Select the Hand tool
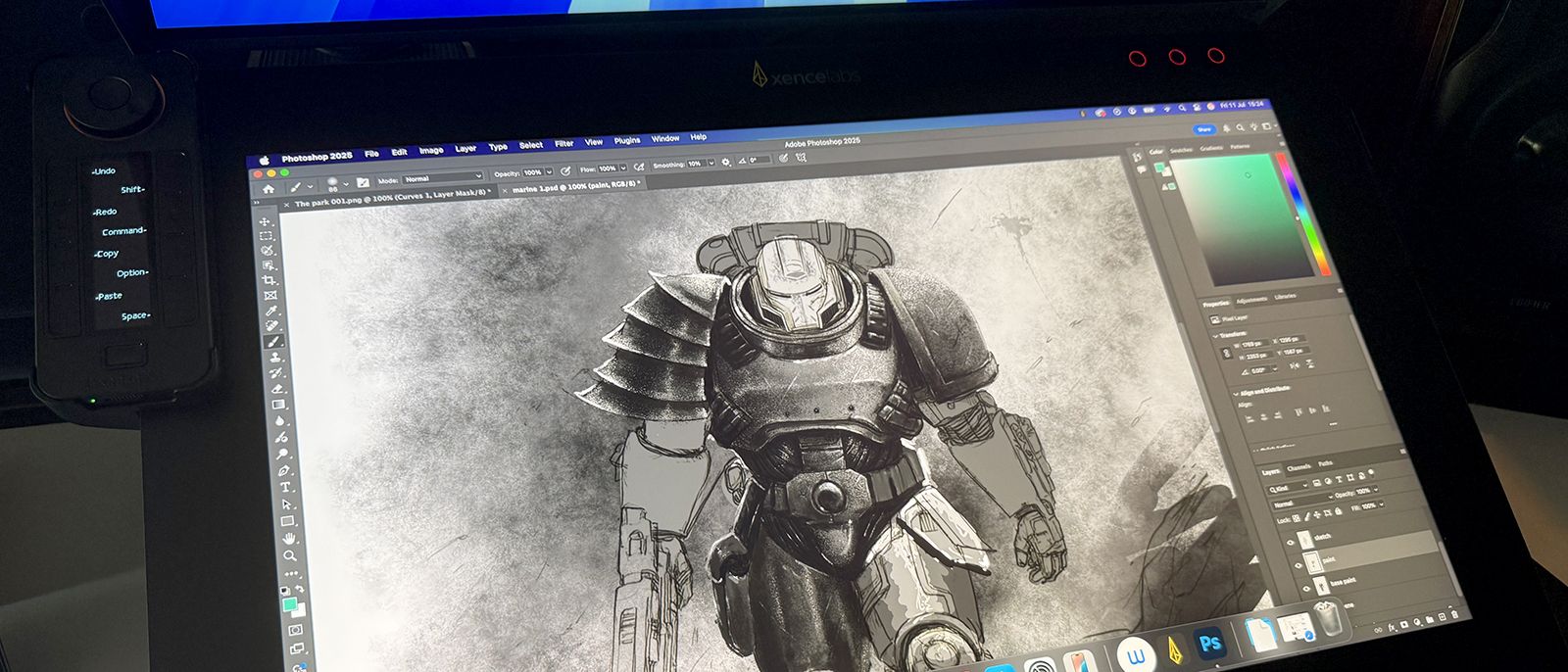Image resolution: width=1568 pixels, height=672 pixels. coord(289,538)
